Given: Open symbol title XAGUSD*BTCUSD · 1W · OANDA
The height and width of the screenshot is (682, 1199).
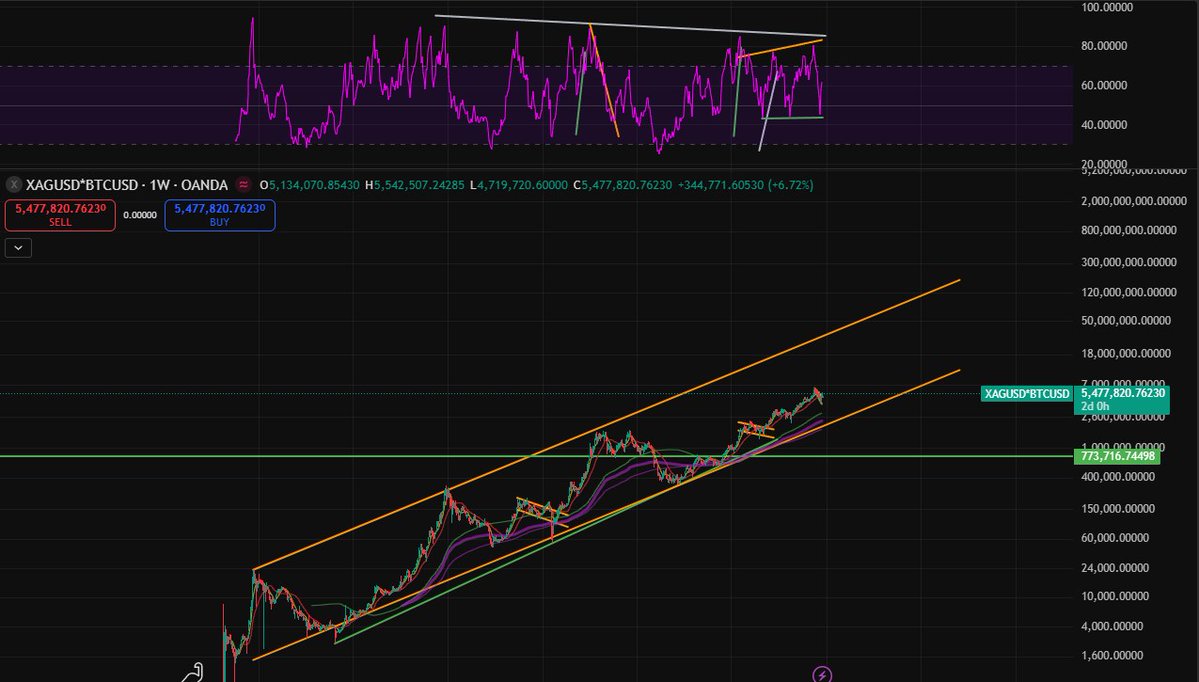Looking at the screenshot, I should coord(127,184).
